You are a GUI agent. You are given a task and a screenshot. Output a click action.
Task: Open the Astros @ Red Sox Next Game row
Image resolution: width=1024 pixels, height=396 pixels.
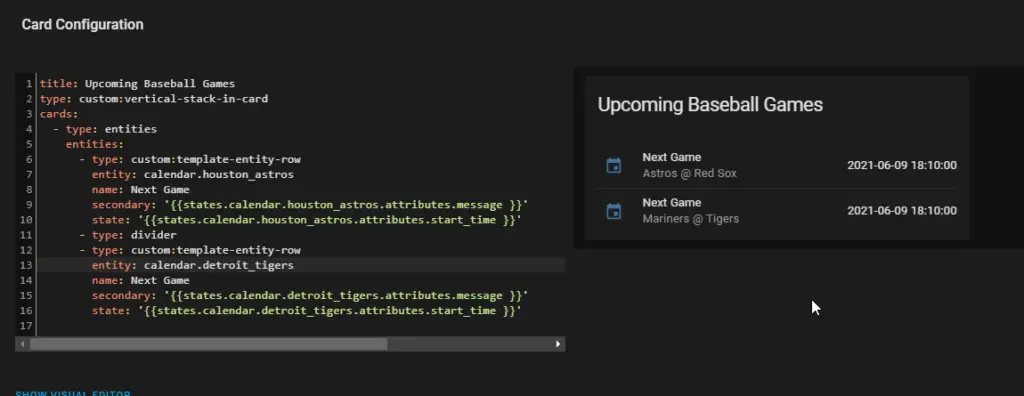point(776,165)
